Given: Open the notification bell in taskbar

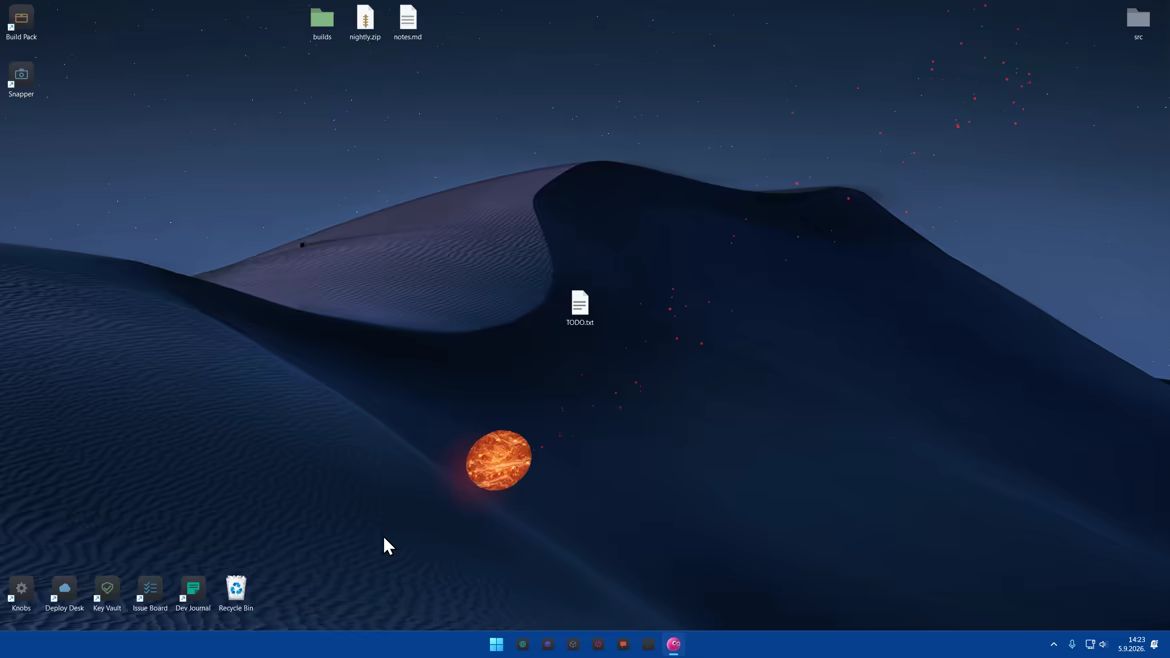Looking at the screenshot, I should 1154,644.
